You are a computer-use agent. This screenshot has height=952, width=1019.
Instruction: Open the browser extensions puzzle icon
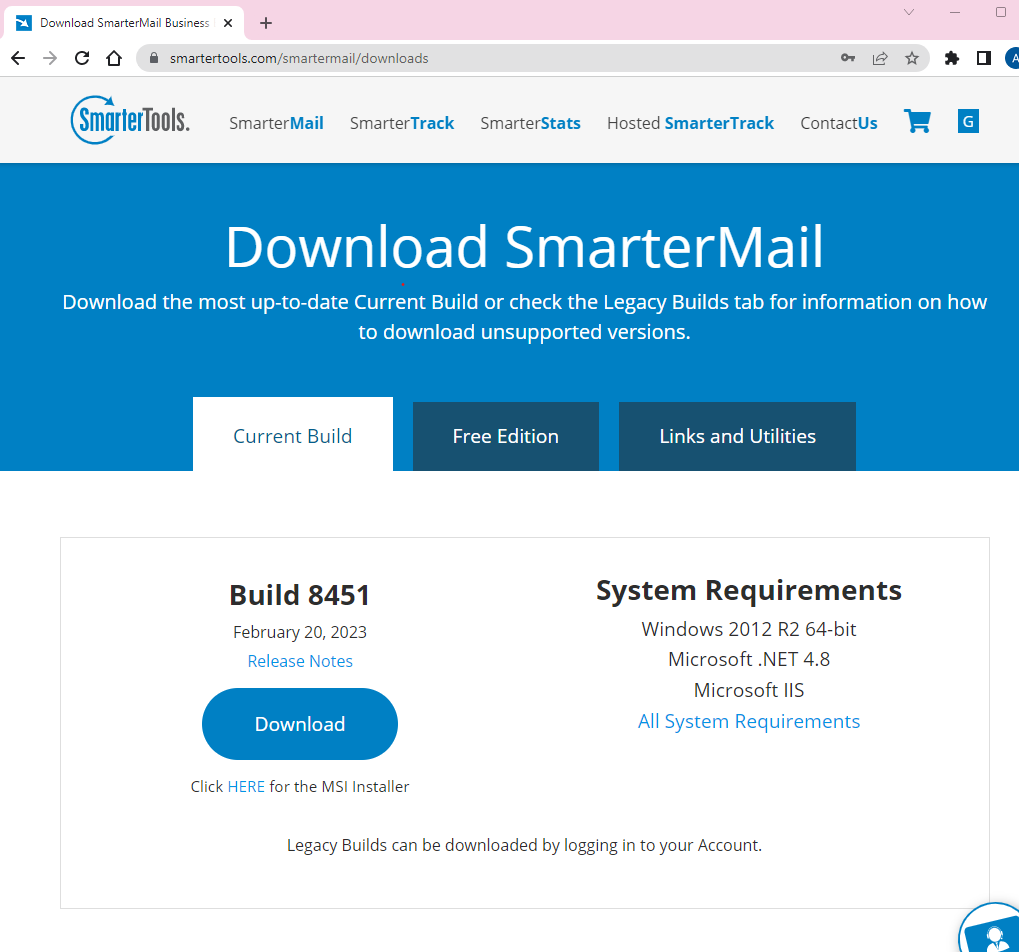(x=951, y=58)
